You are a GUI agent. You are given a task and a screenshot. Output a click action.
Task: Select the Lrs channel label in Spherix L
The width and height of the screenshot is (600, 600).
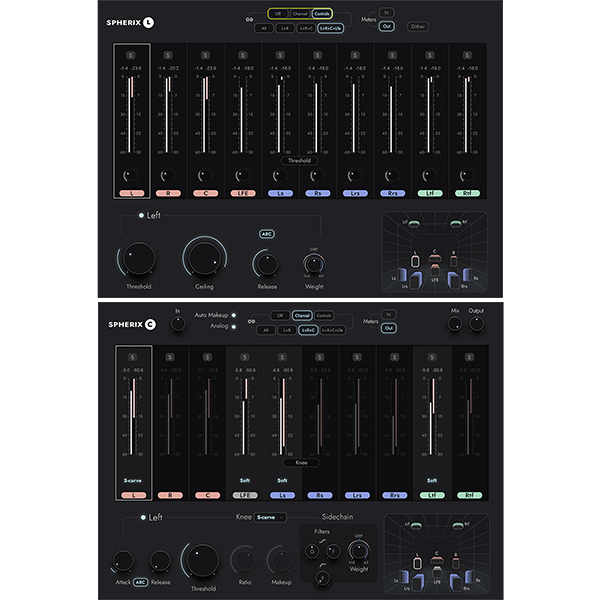click(355, 194)
